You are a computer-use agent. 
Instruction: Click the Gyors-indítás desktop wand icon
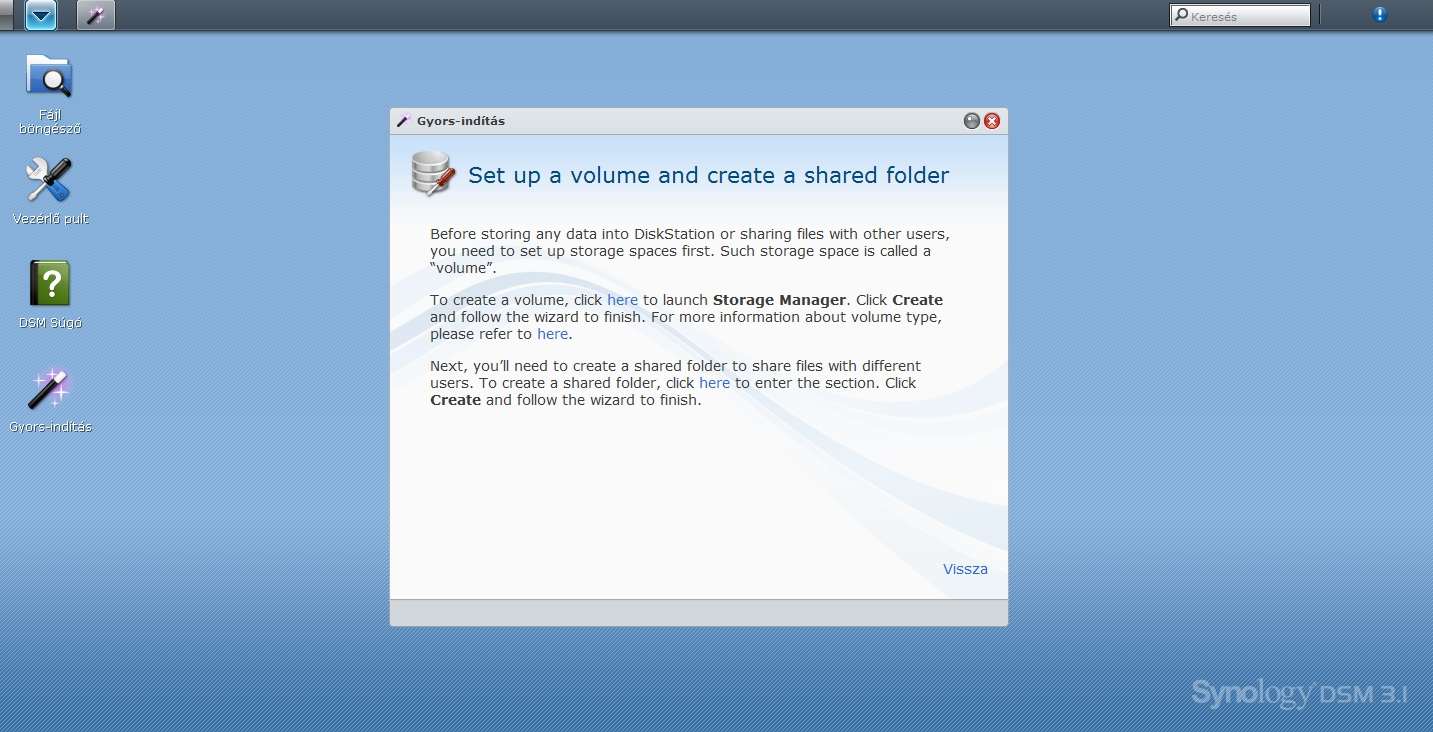(49, 389)
